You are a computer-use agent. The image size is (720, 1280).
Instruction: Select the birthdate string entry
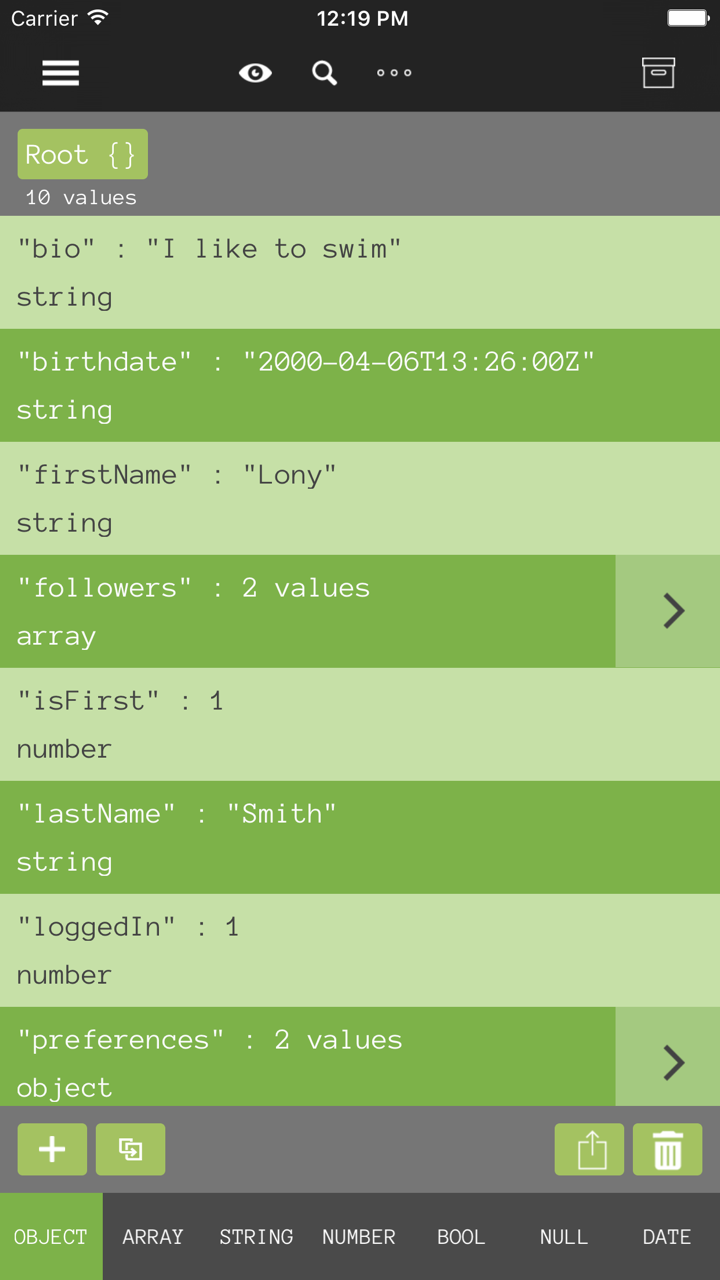point(300,385)
